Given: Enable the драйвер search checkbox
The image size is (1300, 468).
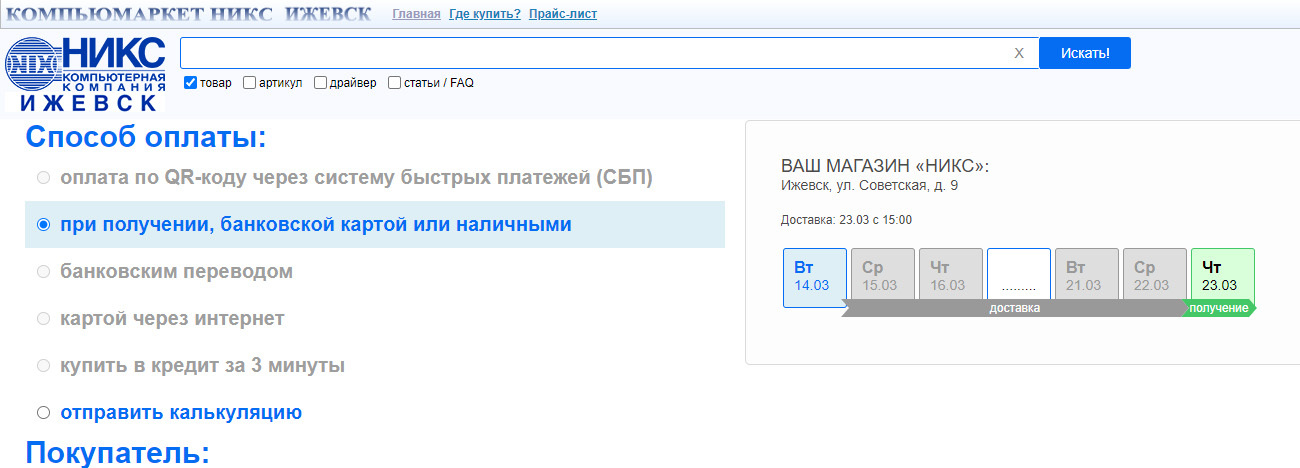Looking at the screenshot, I should [x=321, y=83].
